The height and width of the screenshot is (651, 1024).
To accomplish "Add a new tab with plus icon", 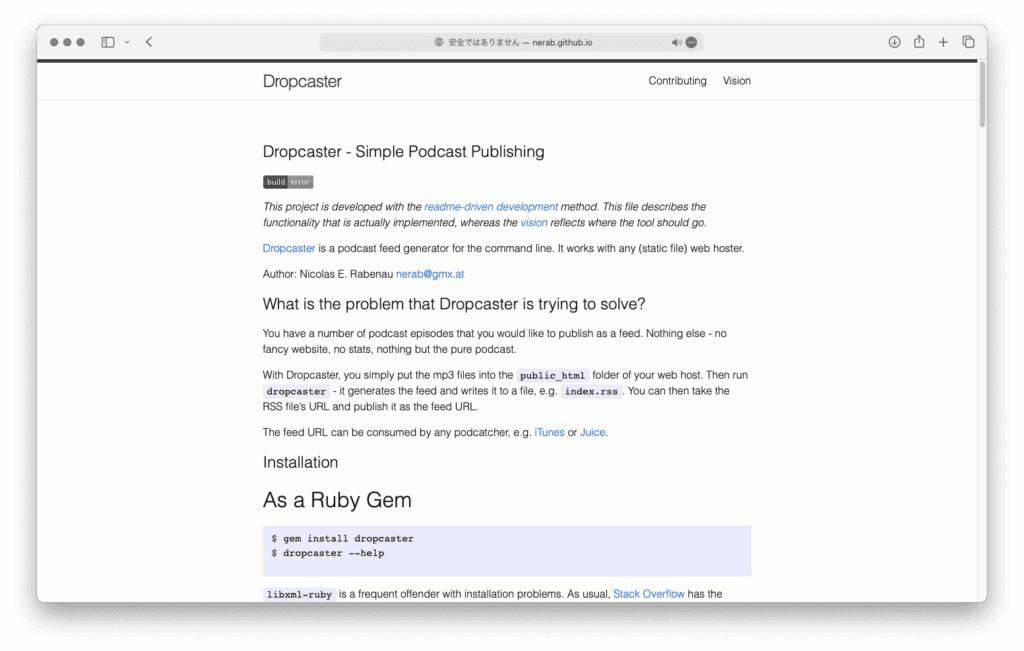I will click(943, 42).
